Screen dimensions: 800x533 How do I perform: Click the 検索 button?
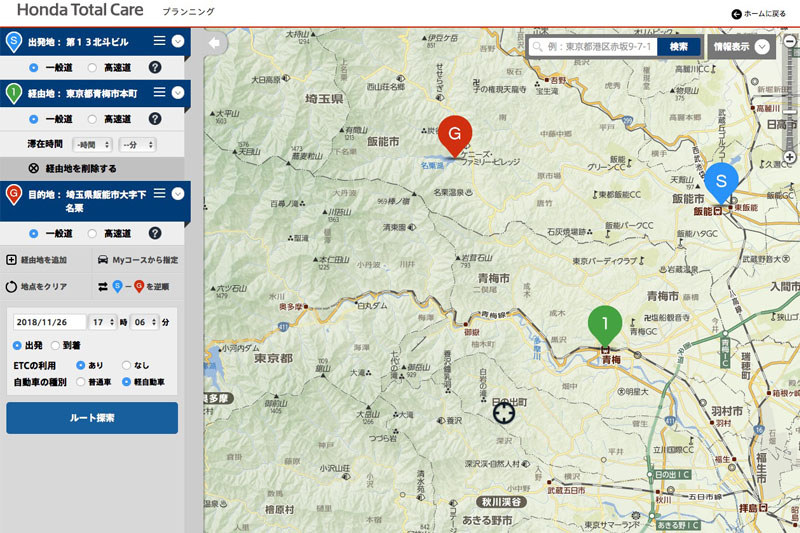coord(679,47)
